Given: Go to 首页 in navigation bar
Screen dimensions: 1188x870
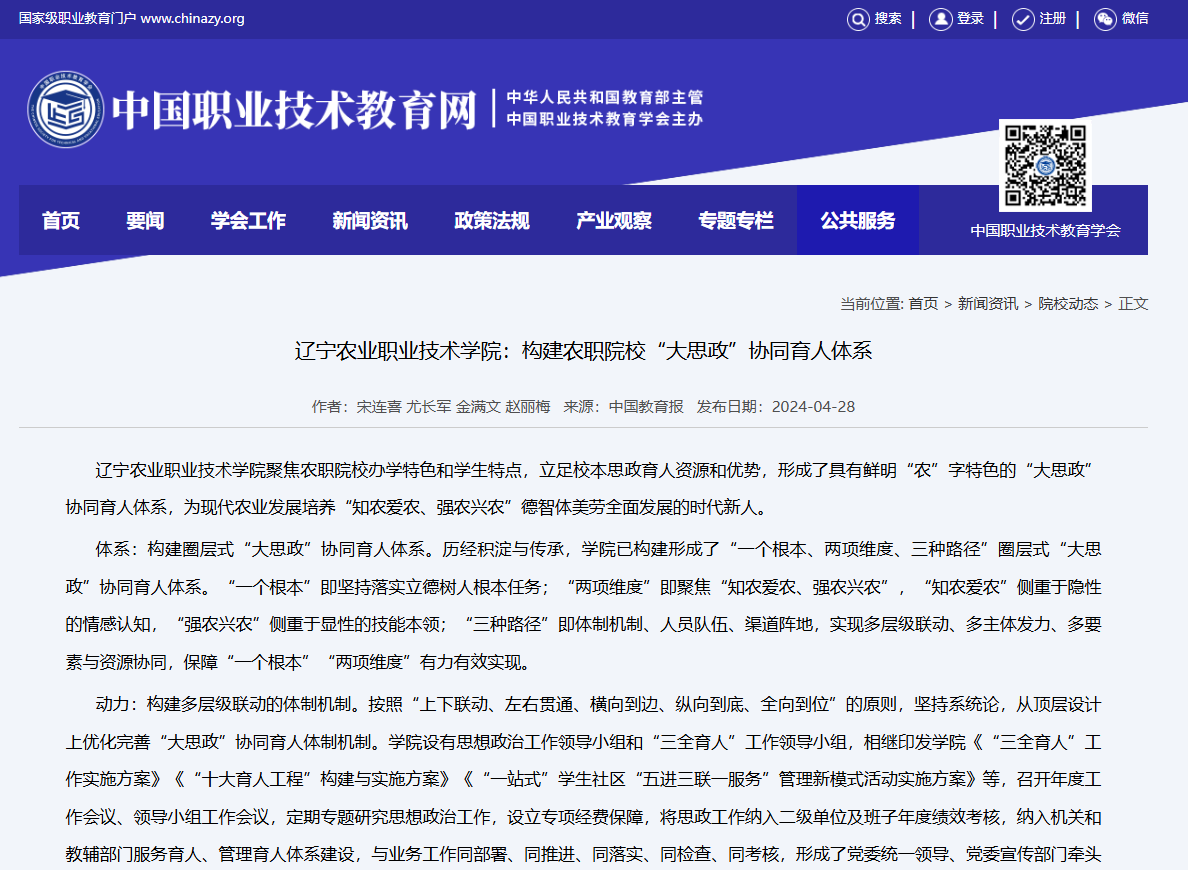Looking at the screenshot, I should (x=61, y=221).
